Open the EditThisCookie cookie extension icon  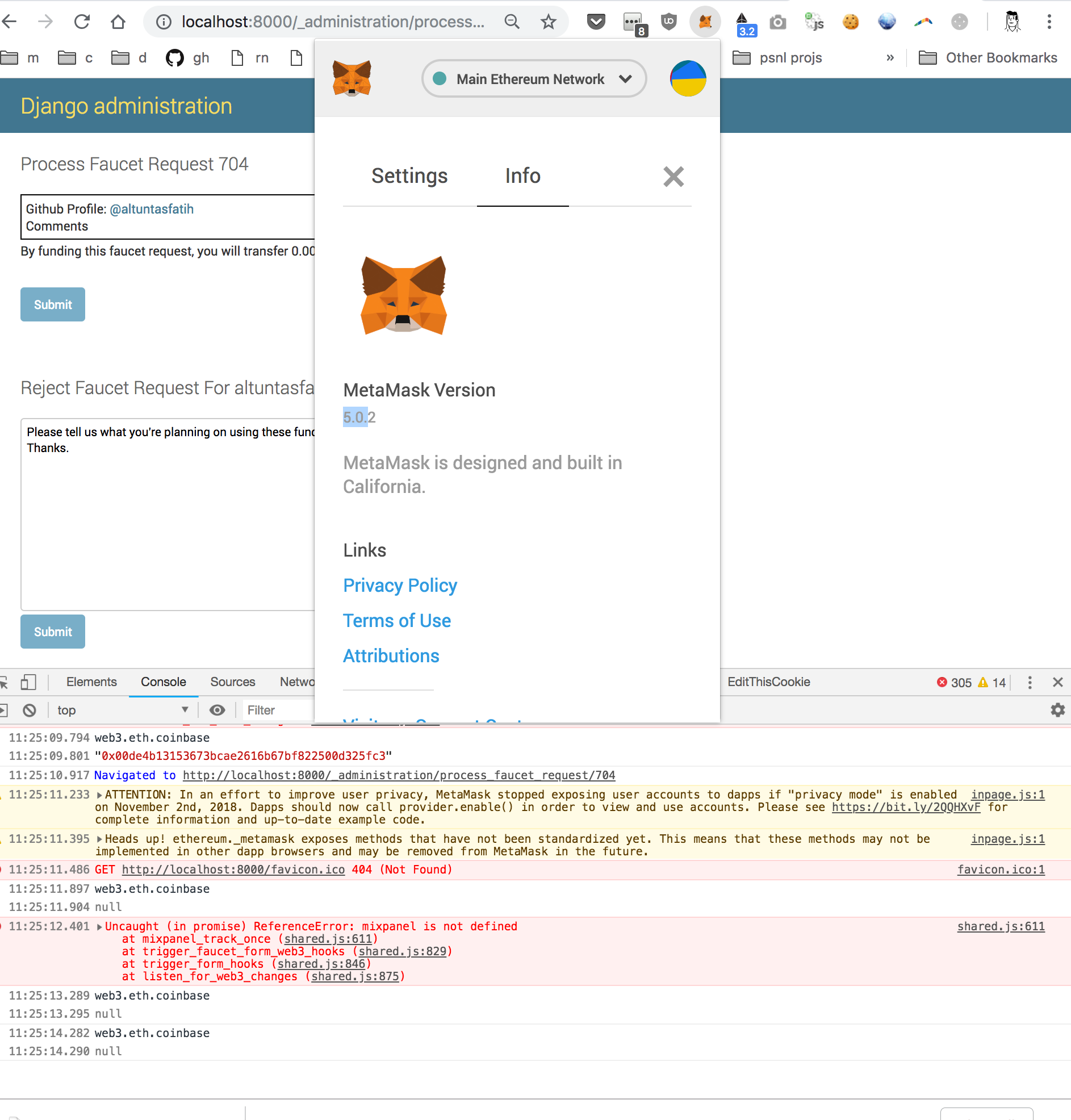pyautogui.click(x=851, y=22)
